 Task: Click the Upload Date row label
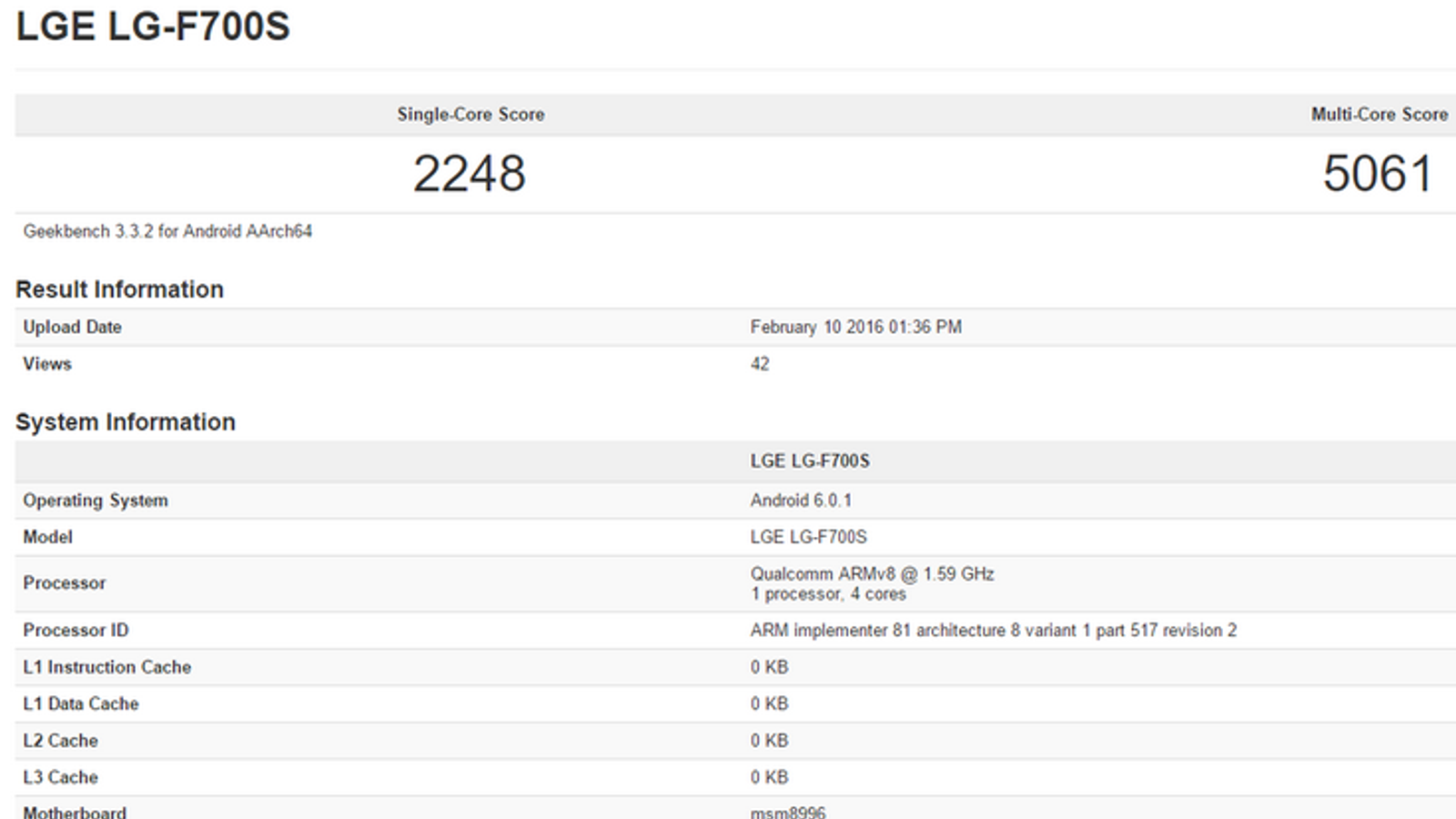[x=72, y=327]
